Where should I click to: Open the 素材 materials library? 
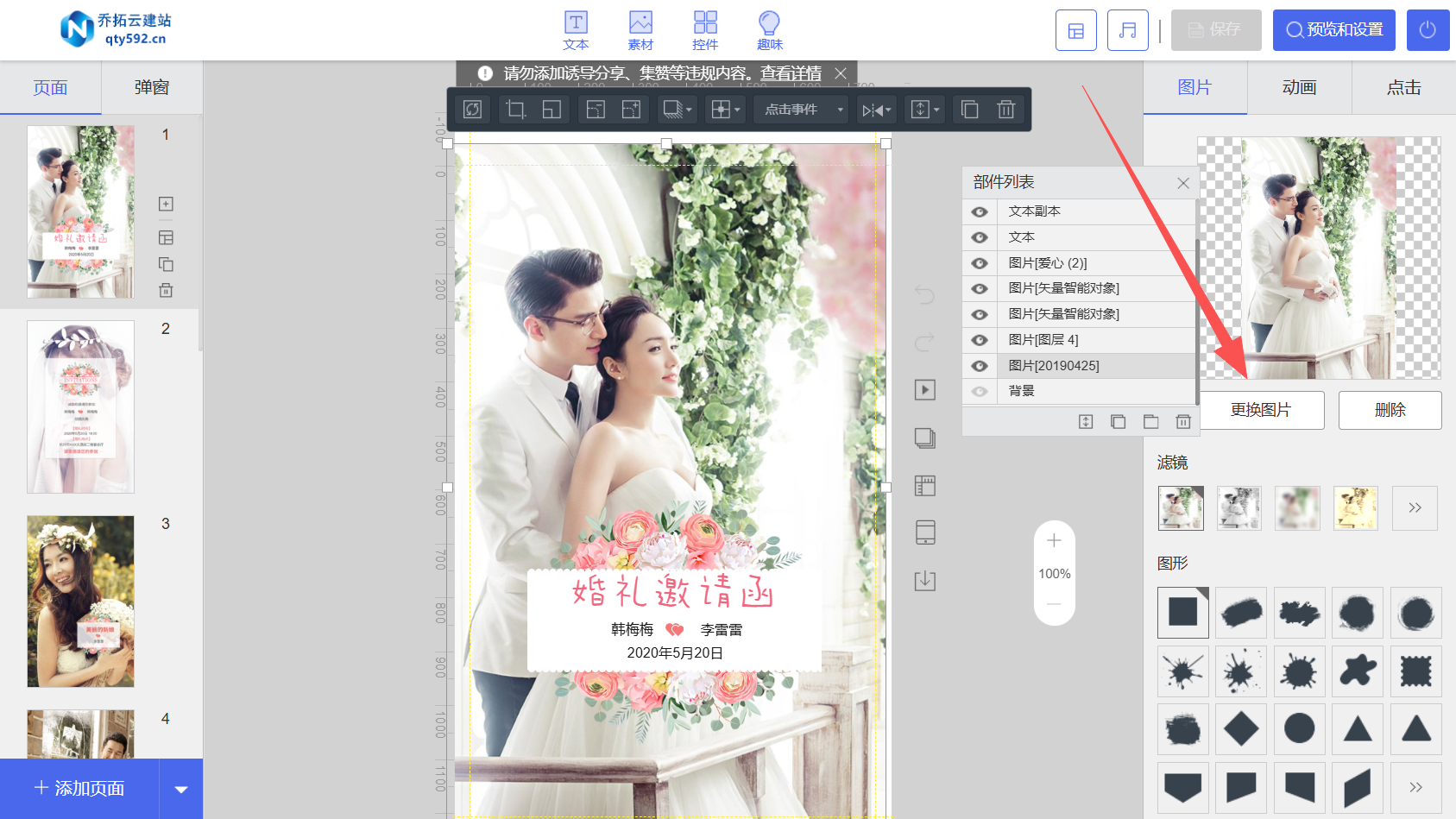[640, 31]
